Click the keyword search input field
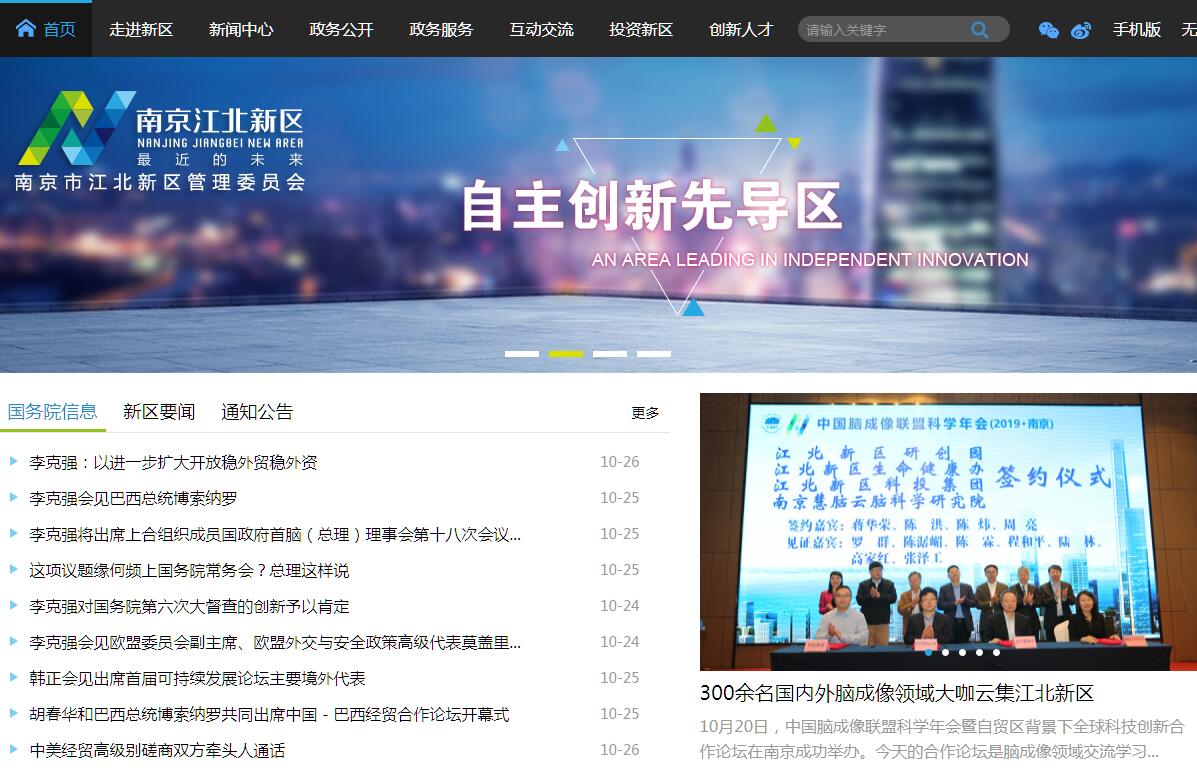Viewport: 1197px width, 770px height. pos(880,29)
